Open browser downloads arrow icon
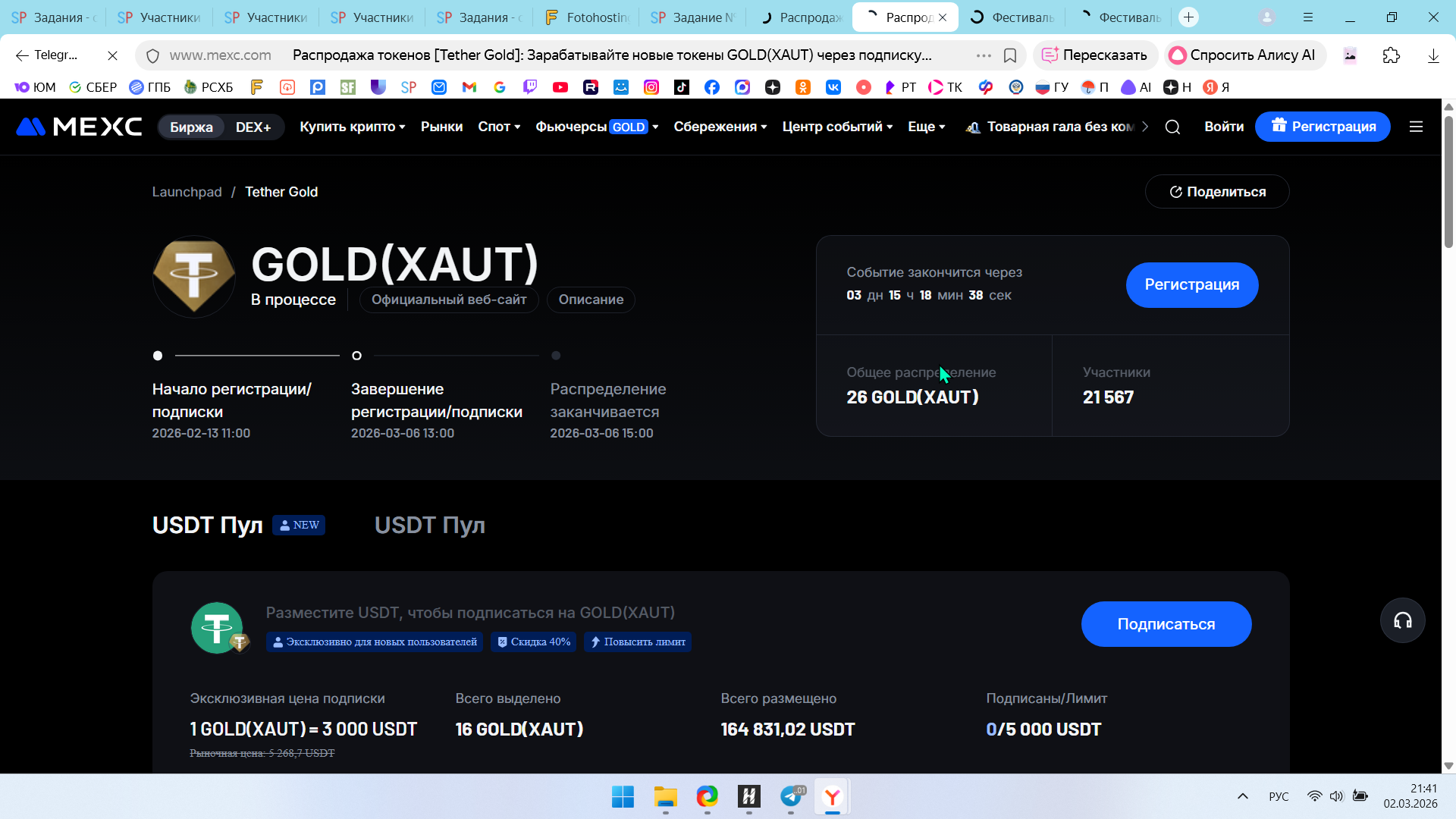This screenshot has height=819, width=1456. click(1432, 55)
